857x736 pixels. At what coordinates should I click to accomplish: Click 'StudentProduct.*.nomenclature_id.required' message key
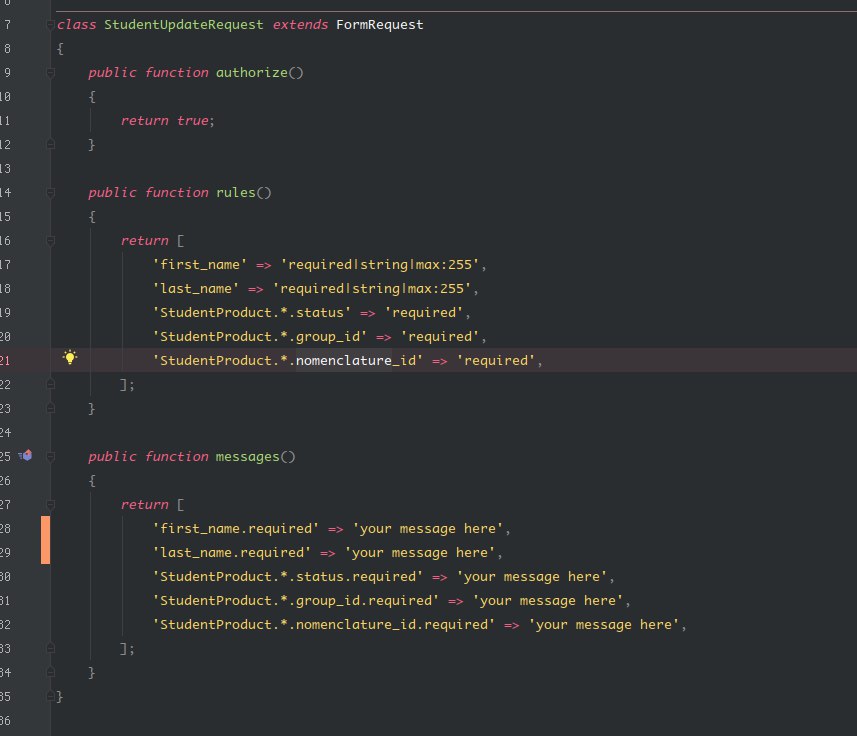pyautogui.click(x=324, y=625)
